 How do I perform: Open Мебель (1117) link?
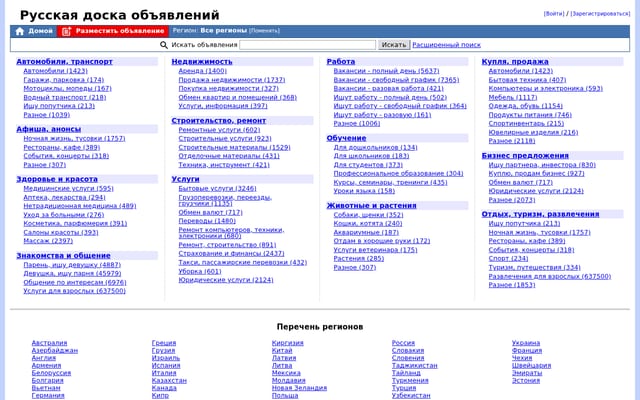pyautogui.click(x=513, y=98)
